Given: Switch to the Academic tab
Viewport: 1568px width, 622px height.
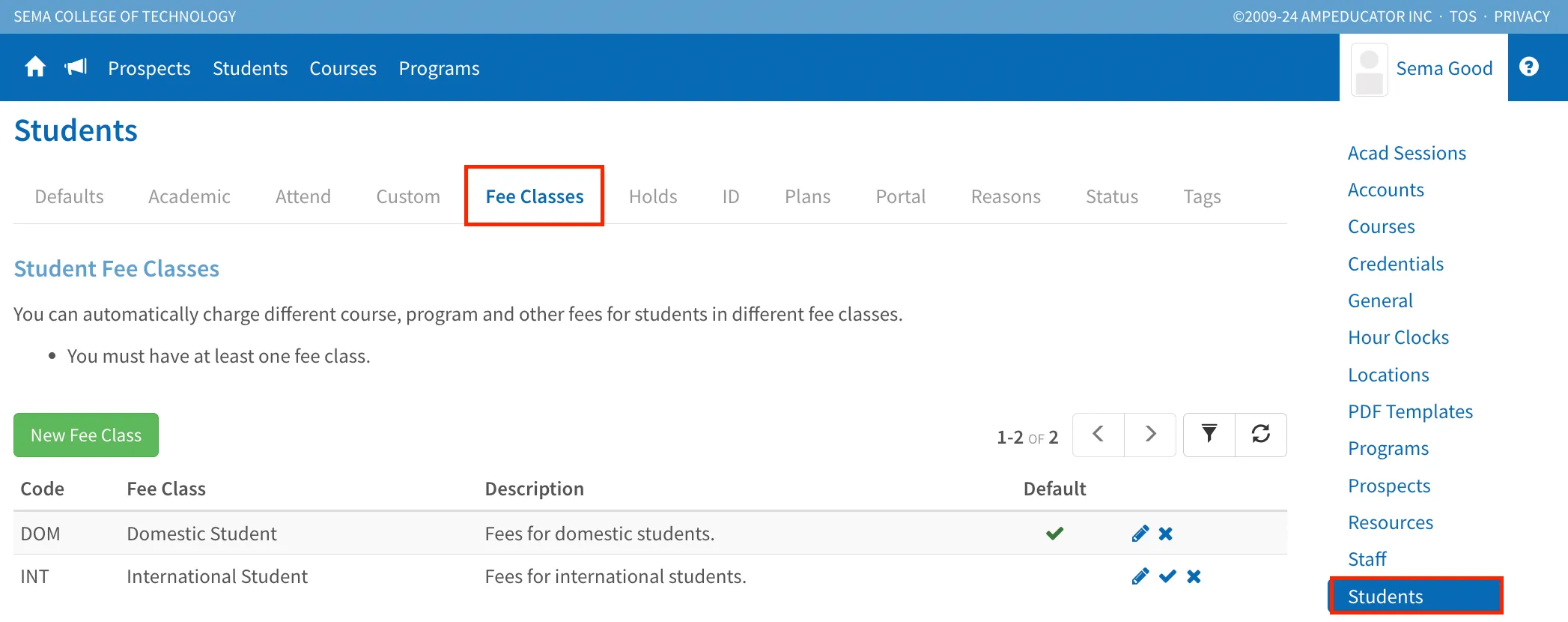Looking at the screenshot, I should click(189, 196).
